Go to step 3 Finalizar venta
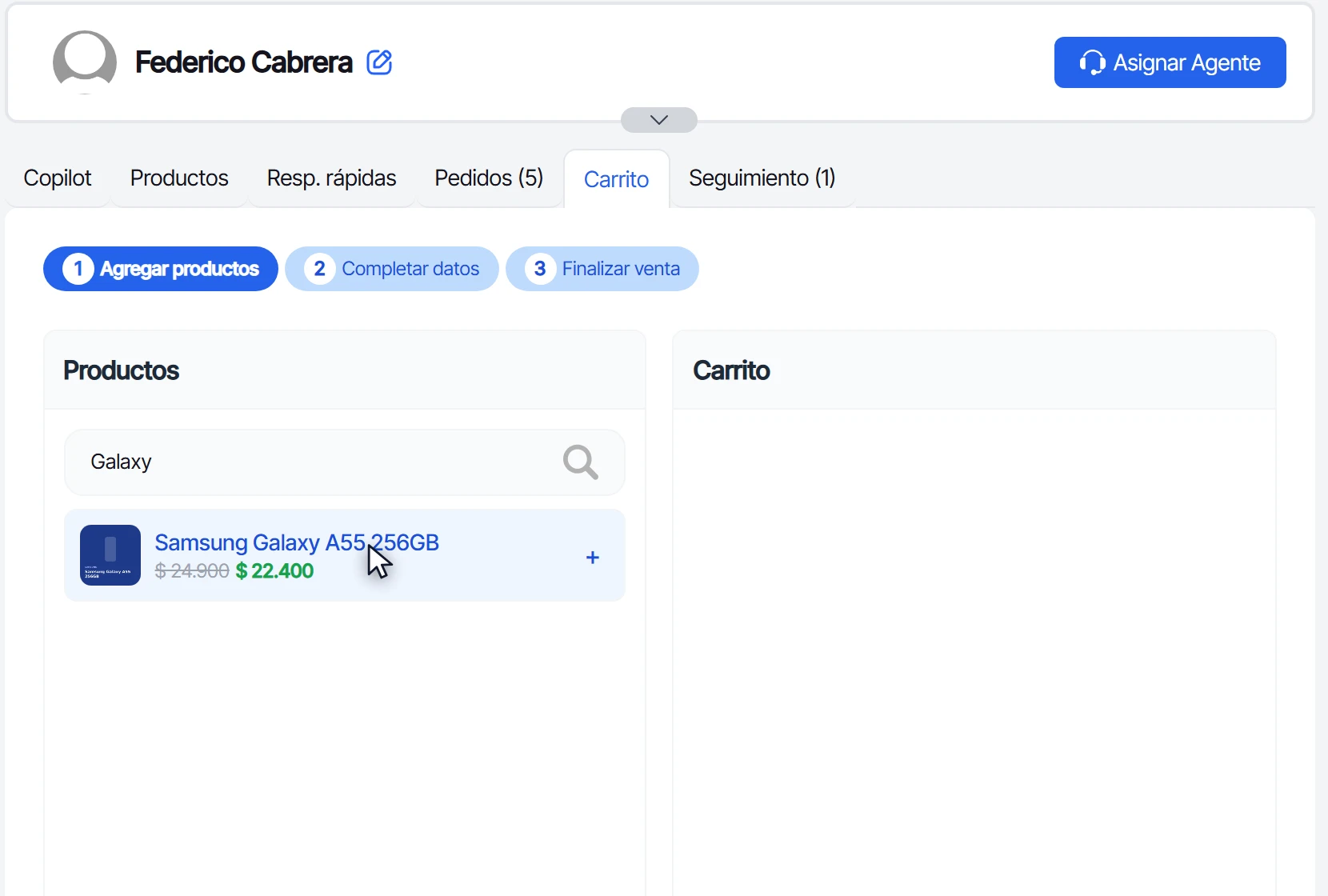1328x896 pixels. [602, 269]
